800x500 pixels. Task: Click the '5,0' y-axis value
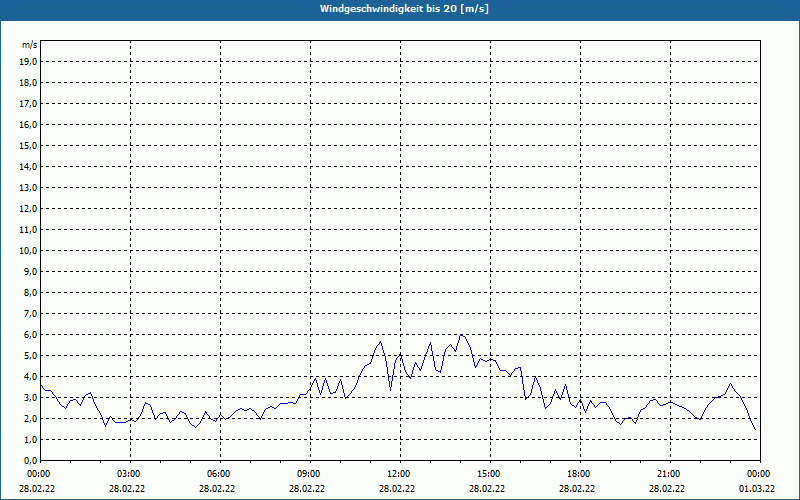[30, 356]
